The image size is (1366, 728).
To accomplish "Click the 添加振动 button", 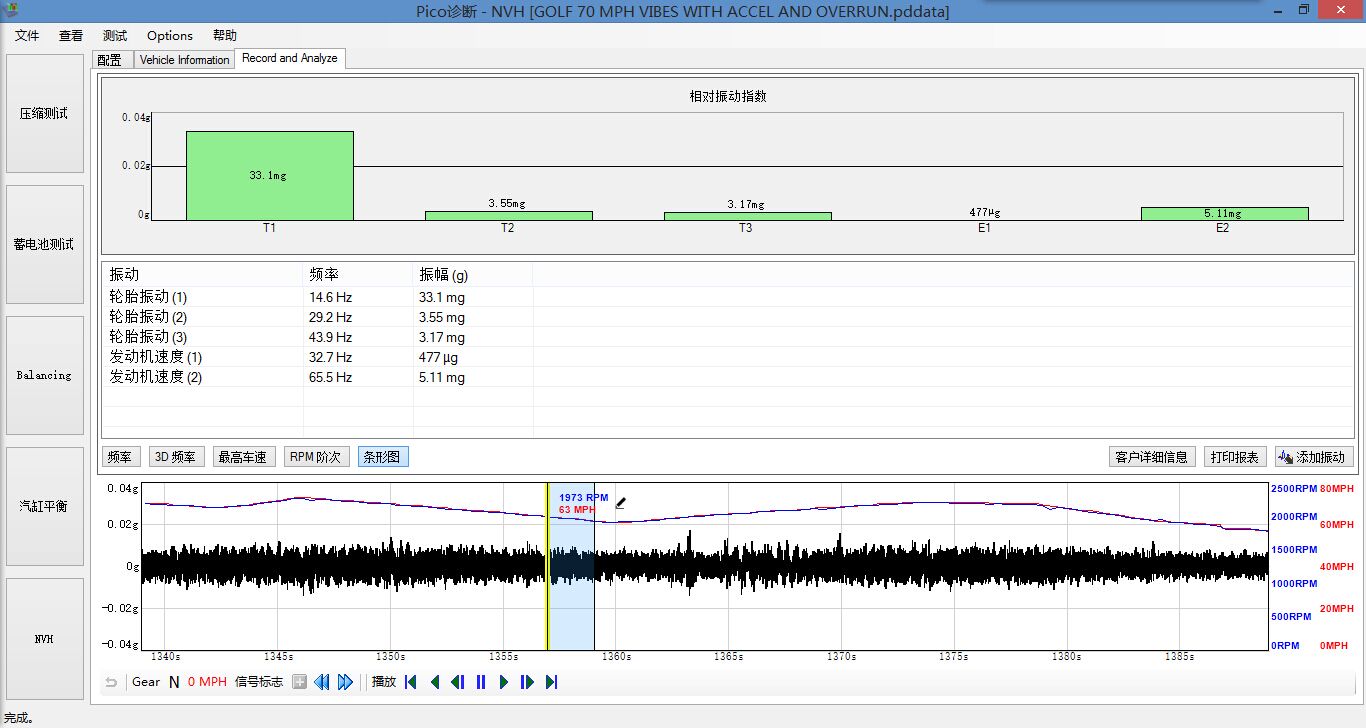I will pos(1313,457).
